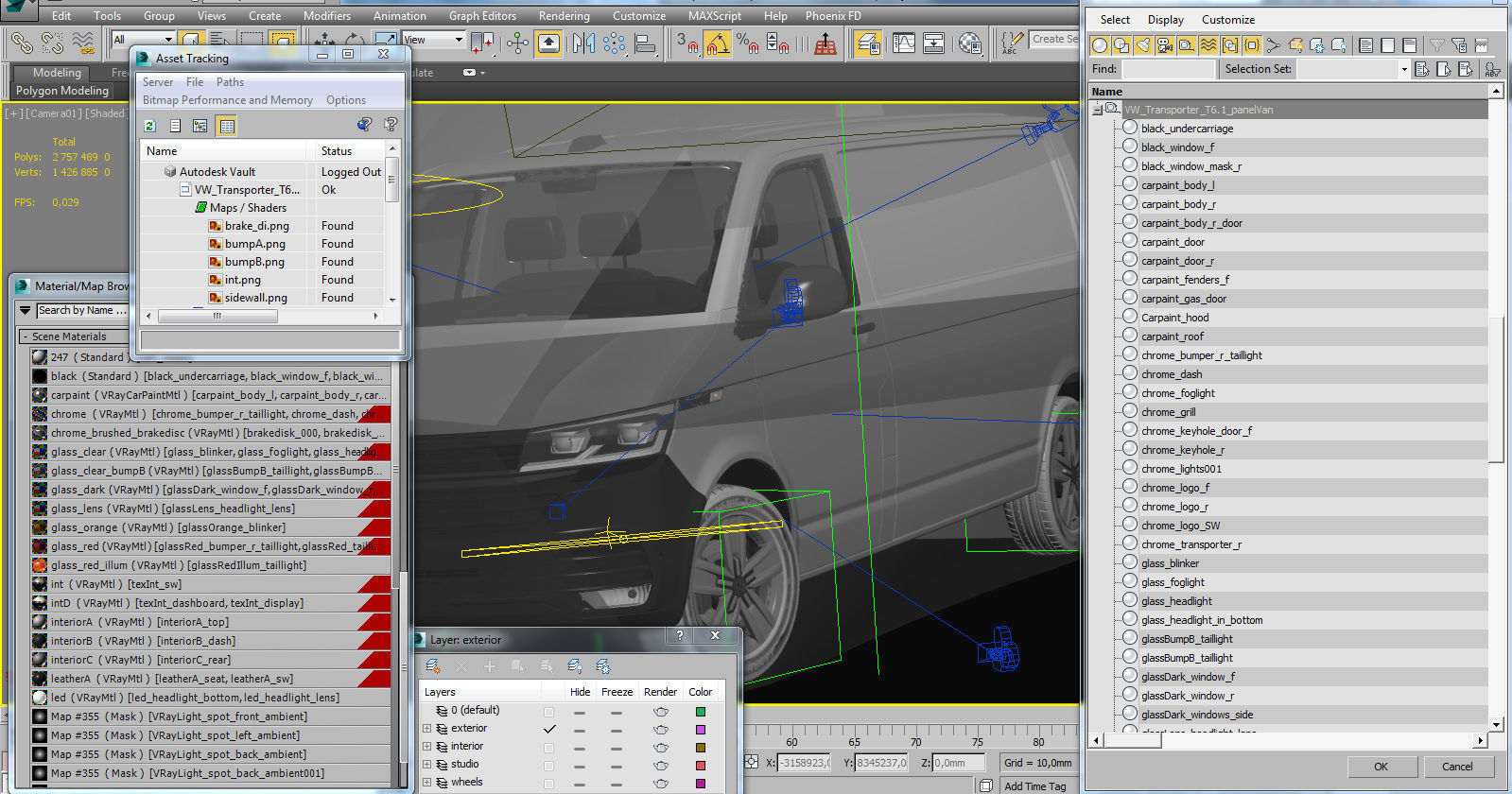Image resolution: width=1512 pixels, height=794 pixels.
Task: Sort objects by the Name column header
Action: (x=1287, y=92)
